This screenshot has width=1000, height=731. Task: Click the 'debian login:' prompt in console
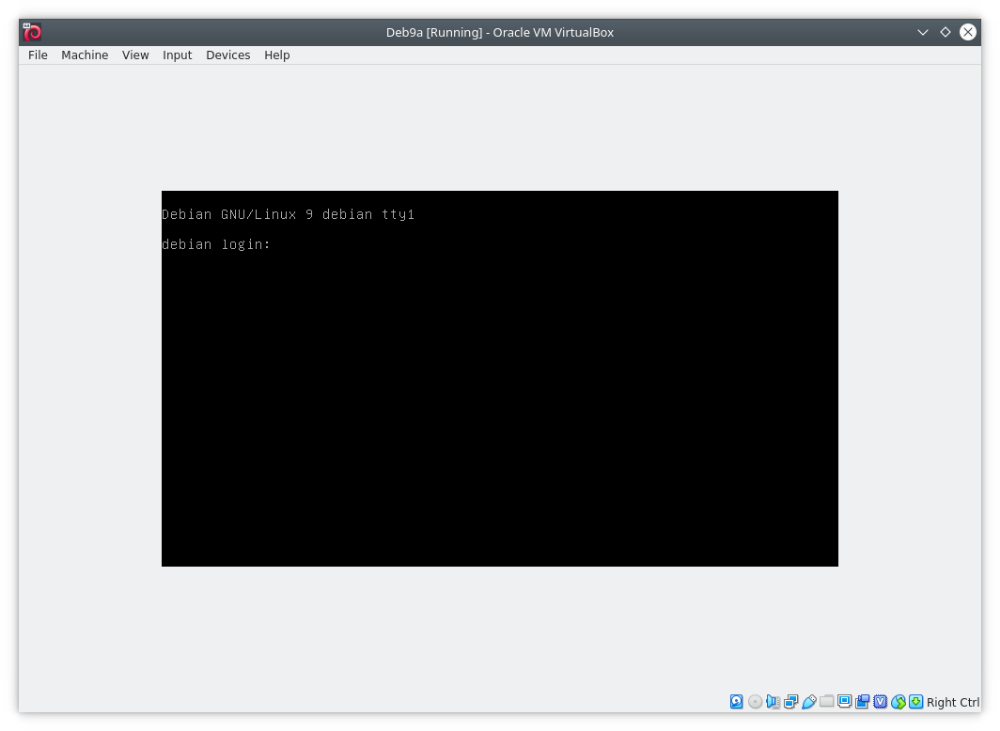216,244
